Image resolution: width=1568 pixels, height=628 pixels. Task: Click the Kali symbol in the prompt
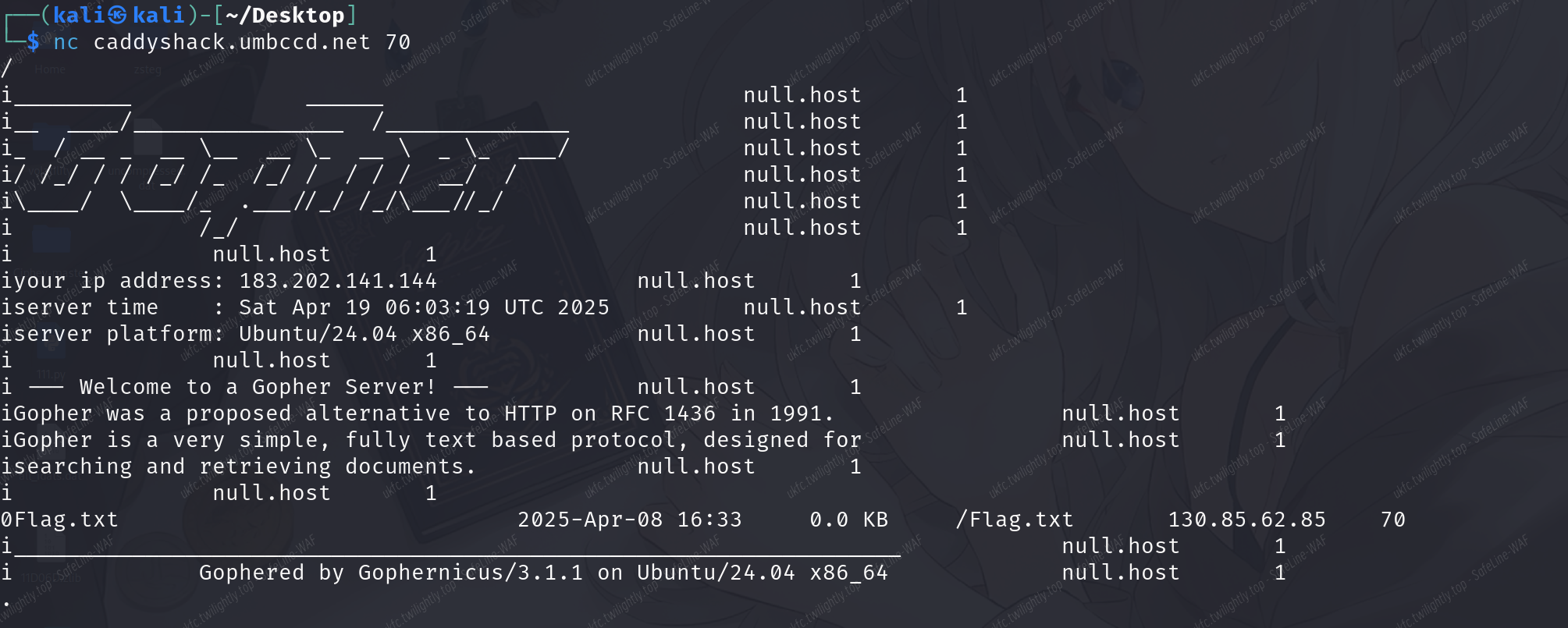point(117,15)
